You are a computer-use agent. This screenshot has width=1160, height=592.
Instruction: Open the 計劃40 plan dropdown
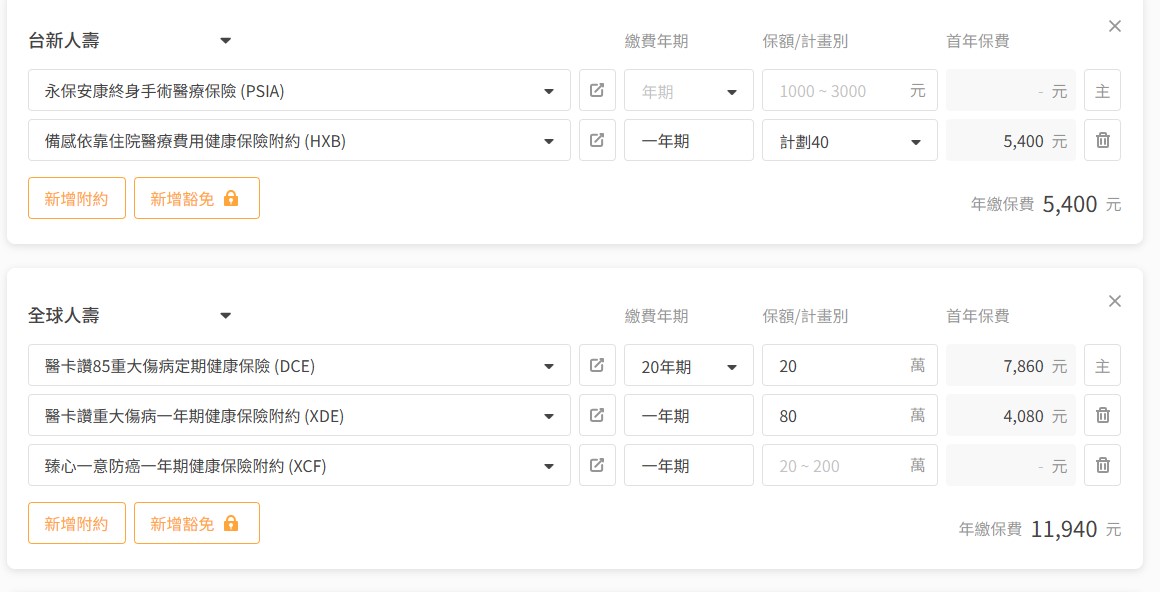849,141
